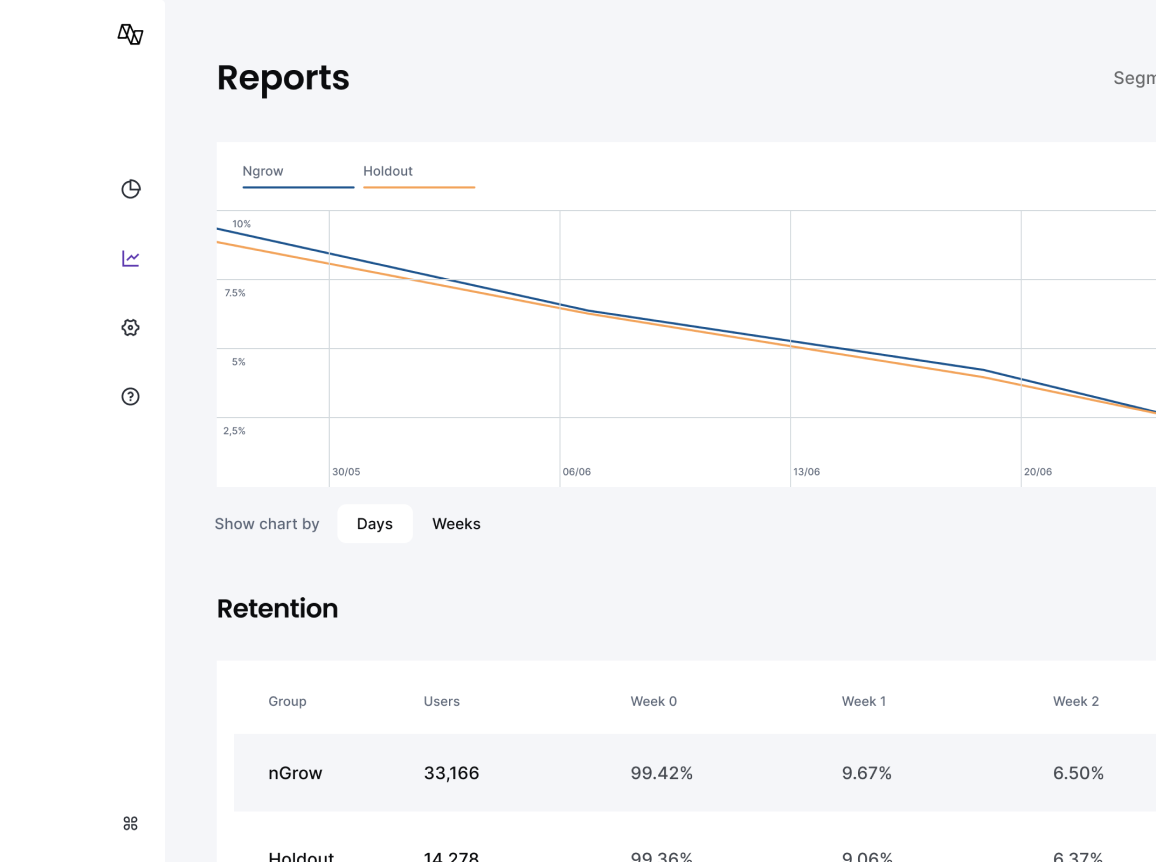Screen dimensions: 1156x862
Task: Sort table by Users column header
Action: pyautogui.click(x=441, y=701)
